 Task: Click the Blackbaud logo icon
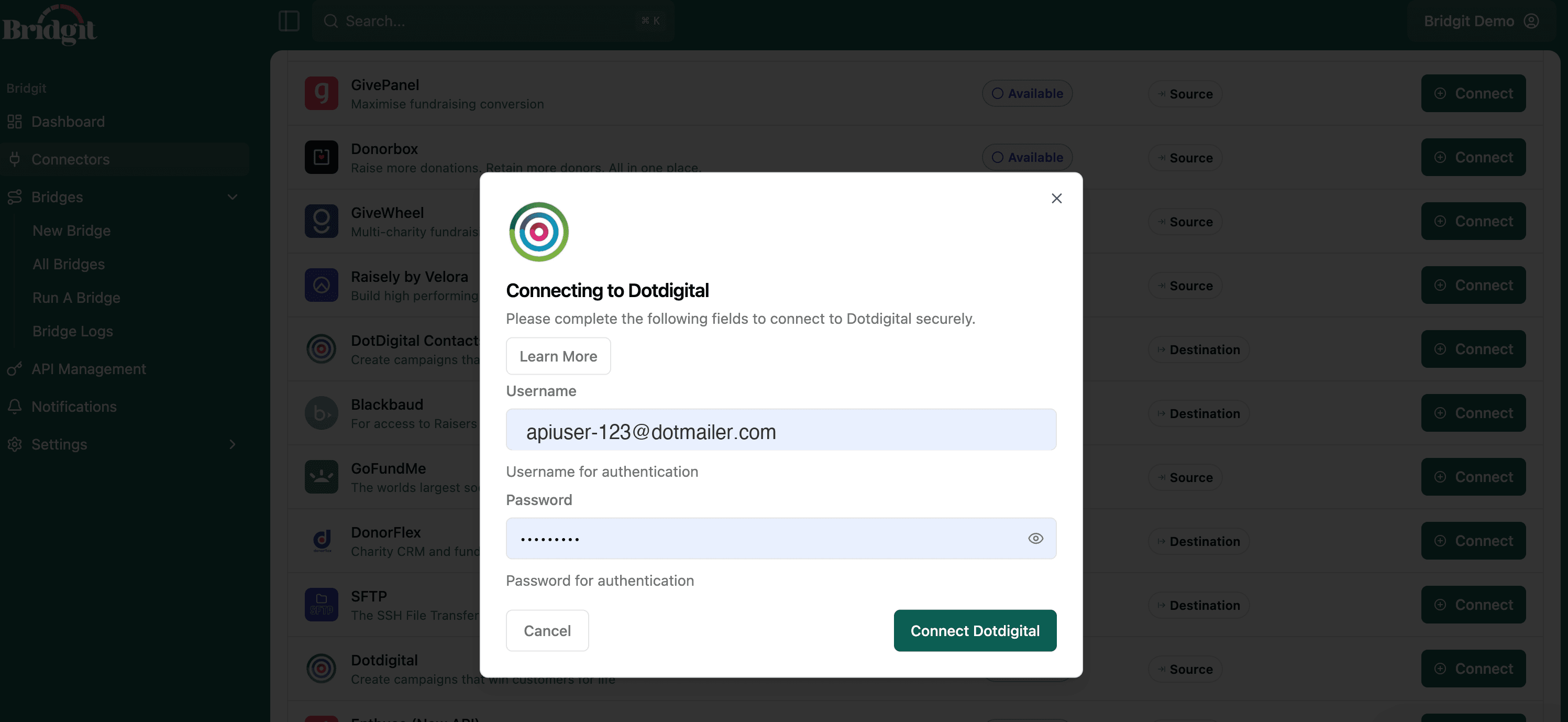pyautogui.click(x=321, y=413)
